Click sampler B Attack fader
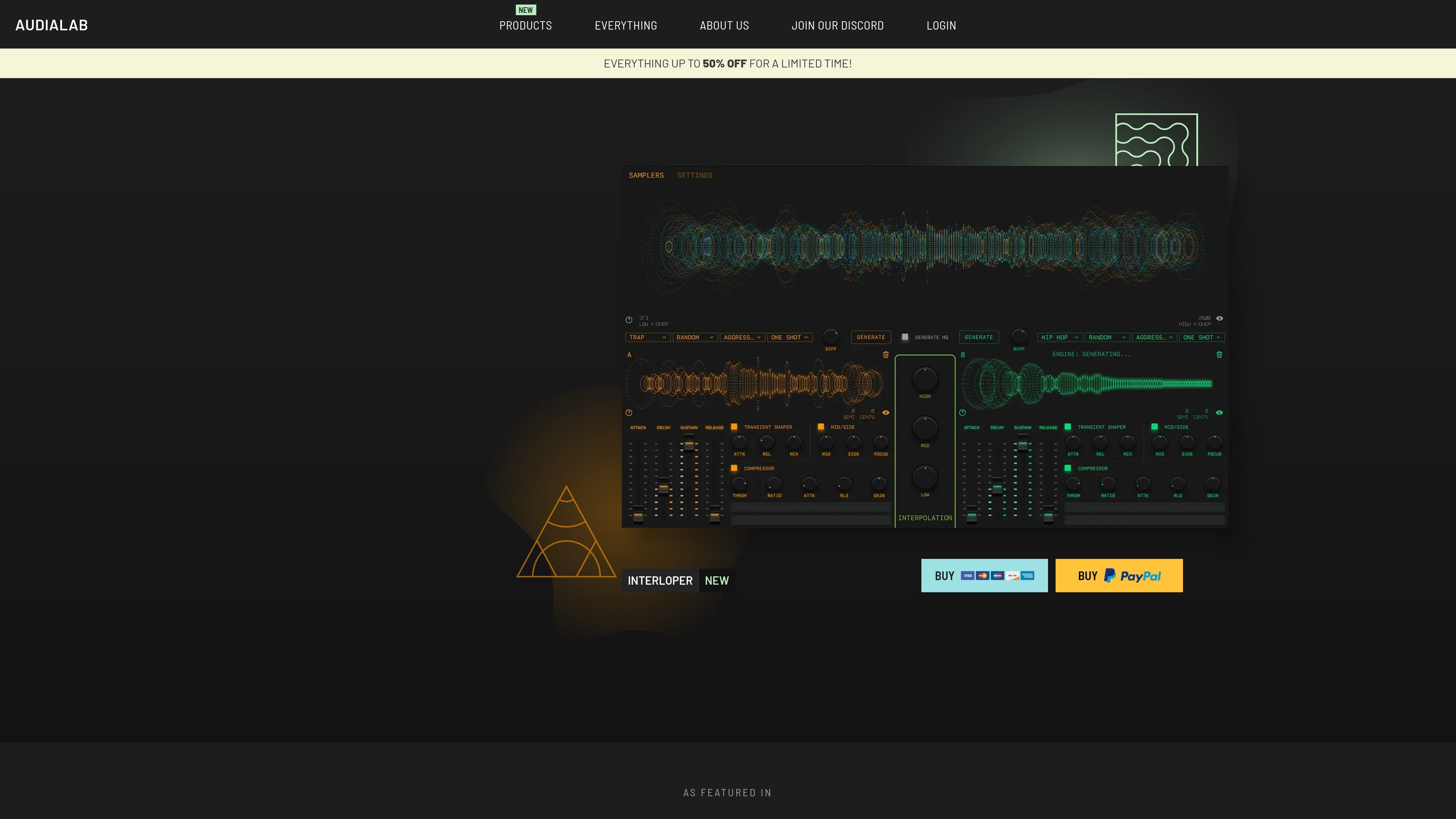This screenshot has width=1456, height=819. point(971,515)
